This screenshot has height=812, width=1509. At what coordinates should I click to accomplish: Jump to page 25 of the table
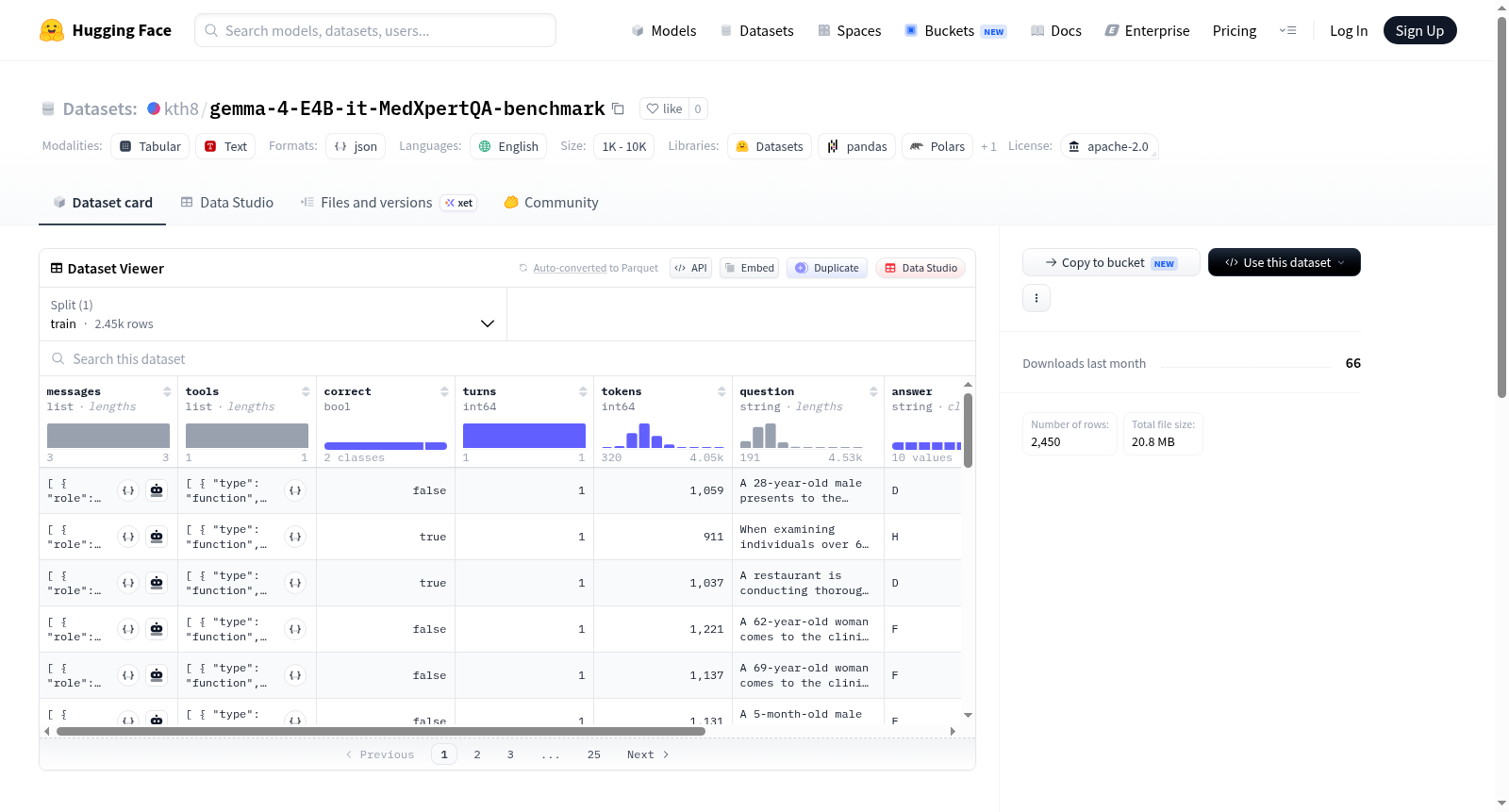594,754
